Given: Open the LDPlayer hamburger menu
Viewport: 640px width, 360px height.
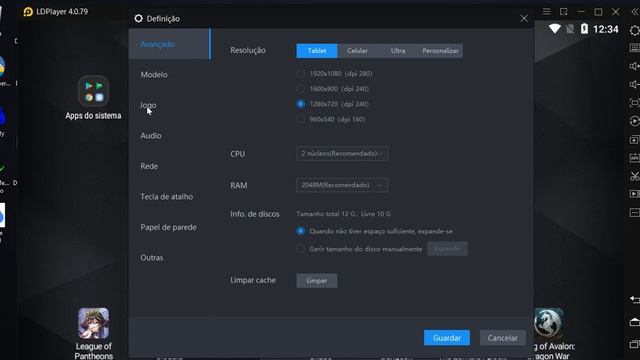Looking at the screenshot, I should [x=547, y=12].
